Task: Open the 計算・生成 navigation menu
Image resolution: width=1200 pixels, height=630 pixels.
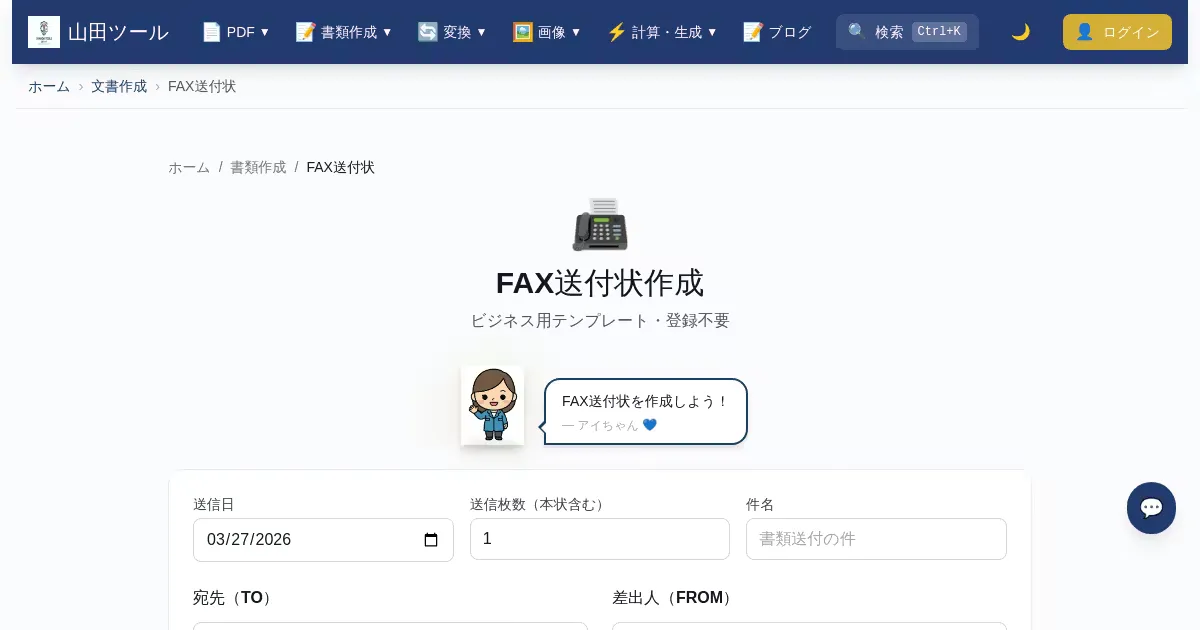Action: [x=662, y=32]
